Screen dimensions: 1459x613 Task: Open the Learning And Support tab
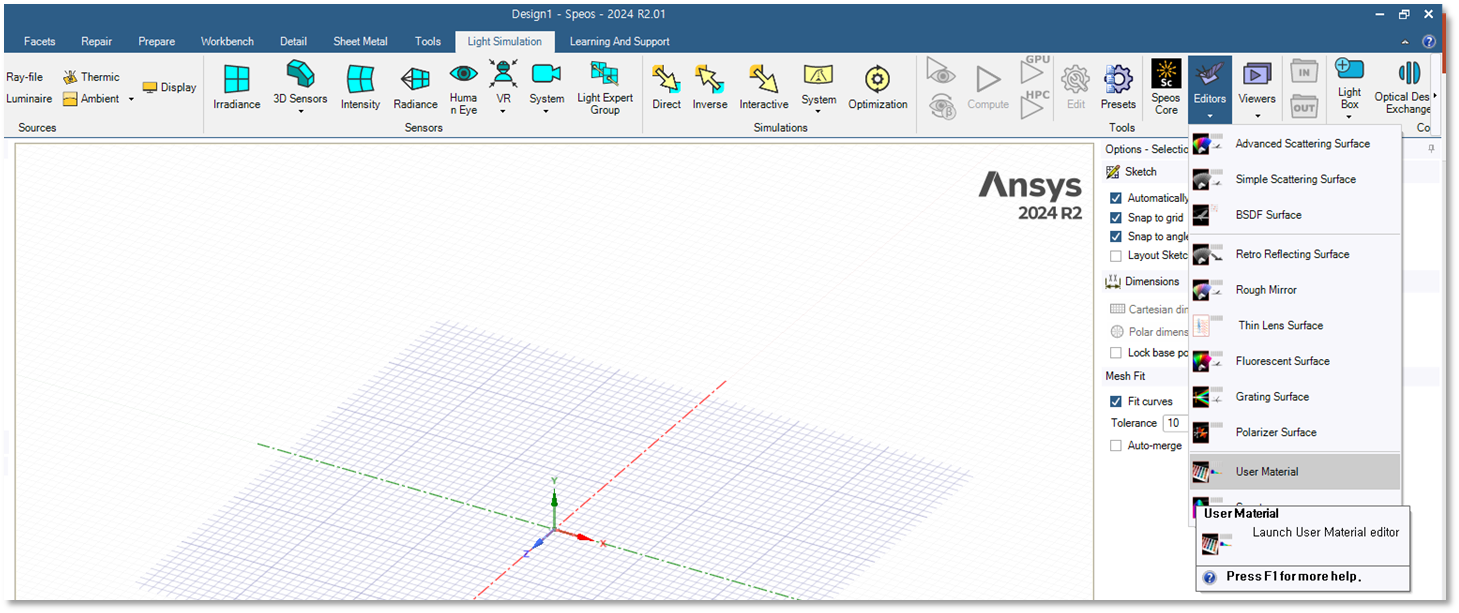[620, 42]
